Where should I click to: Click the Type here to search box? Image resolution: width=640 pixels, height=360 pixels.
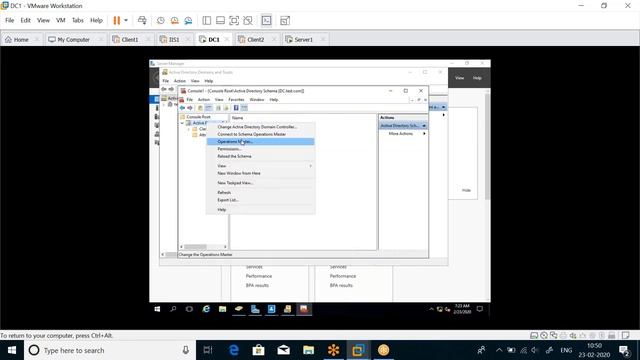[110, 350]
